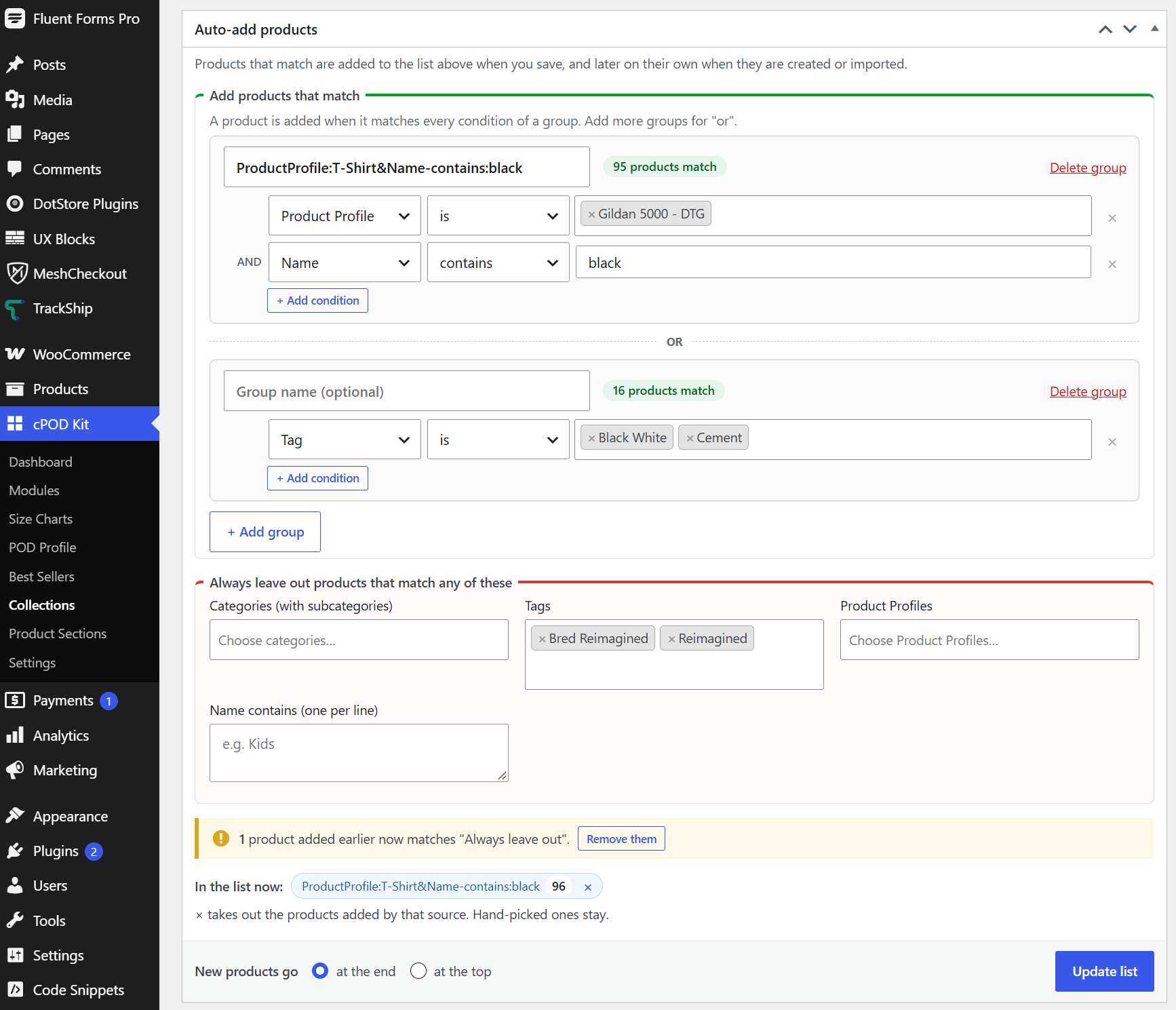
Task: Click the Marketing megaphone icon
Action: tap(15, 770)
